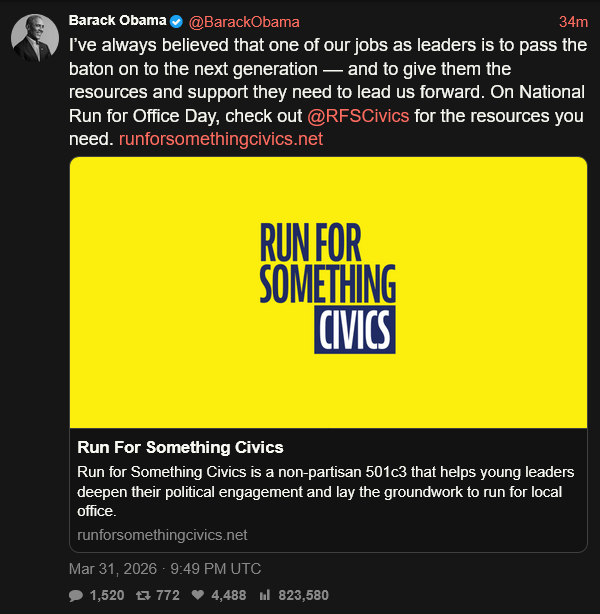Viewport: 600px width, 614px height.
Task: Click the reply speech bubble icon
Action: coord(76,595)
